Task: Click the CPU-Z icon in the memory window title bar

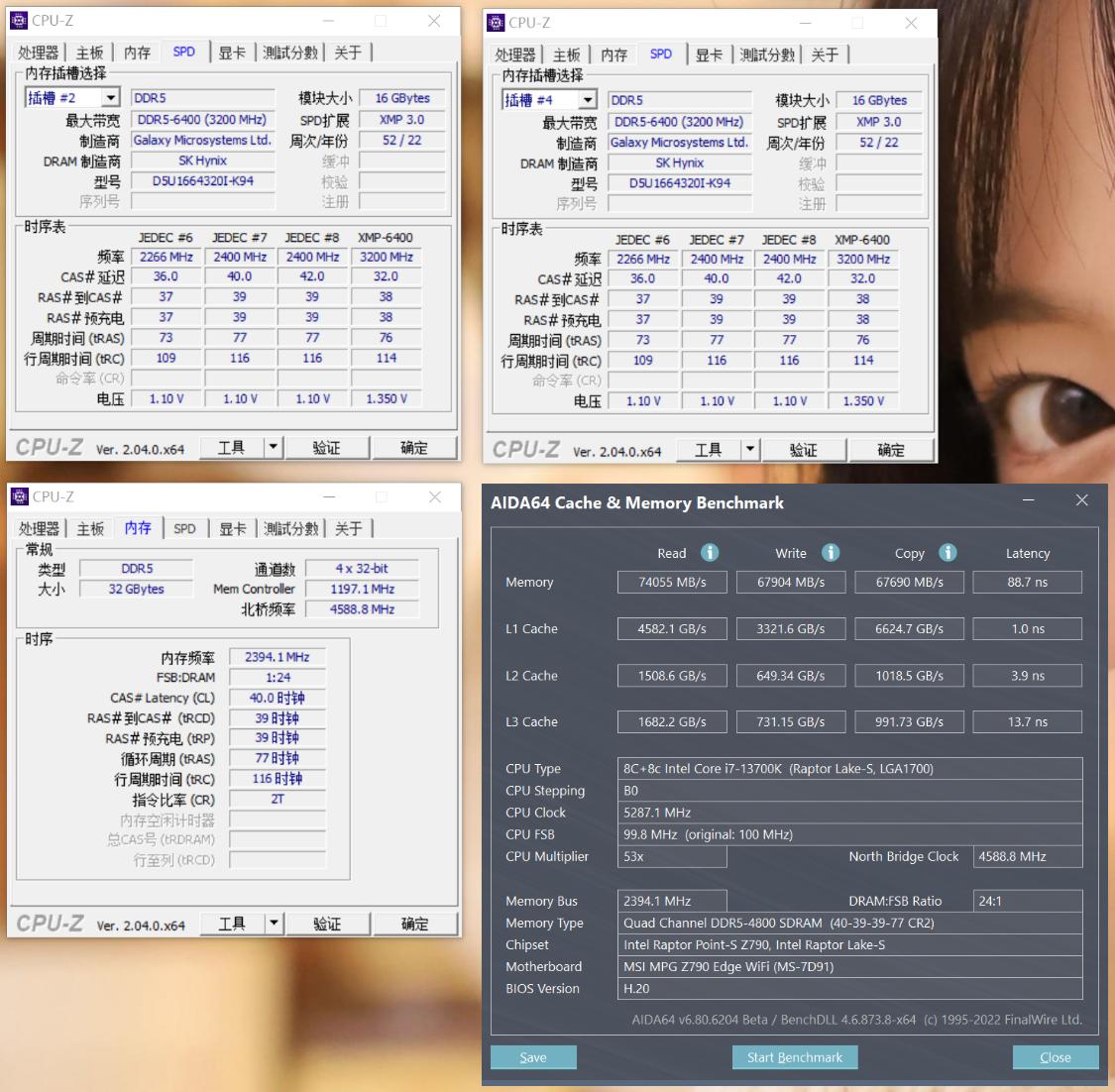Action: [21, 495]
